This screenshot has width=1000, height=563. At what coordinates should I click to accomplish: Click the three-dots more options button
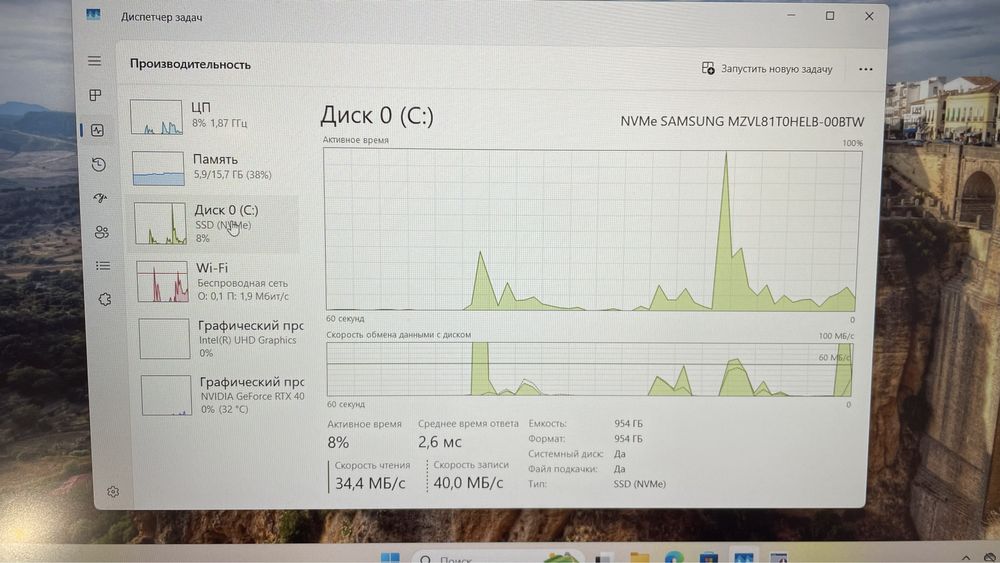(865, 69)
